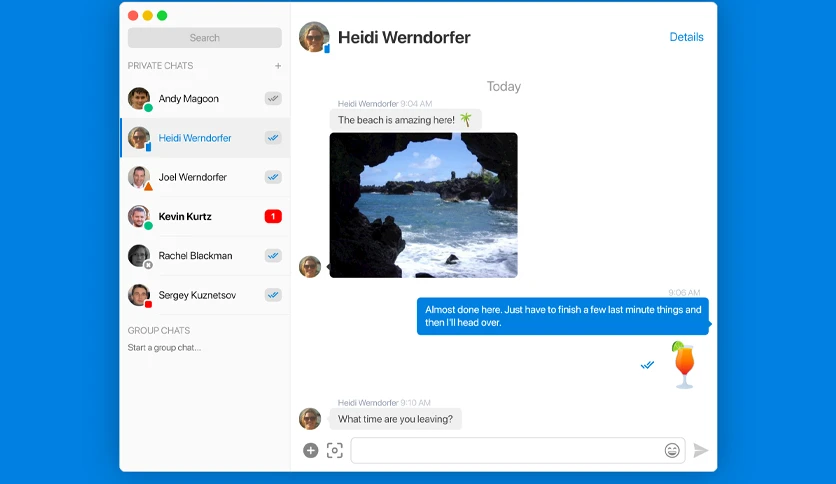Click the blue 'Almost done here' message bubble

(x=563, y=316)
